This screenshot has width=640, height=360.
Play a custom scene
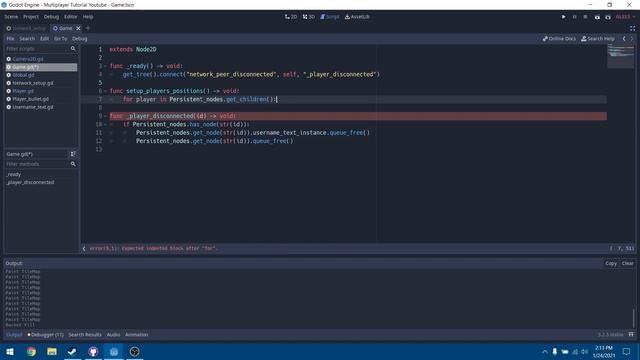pos(608,17)
